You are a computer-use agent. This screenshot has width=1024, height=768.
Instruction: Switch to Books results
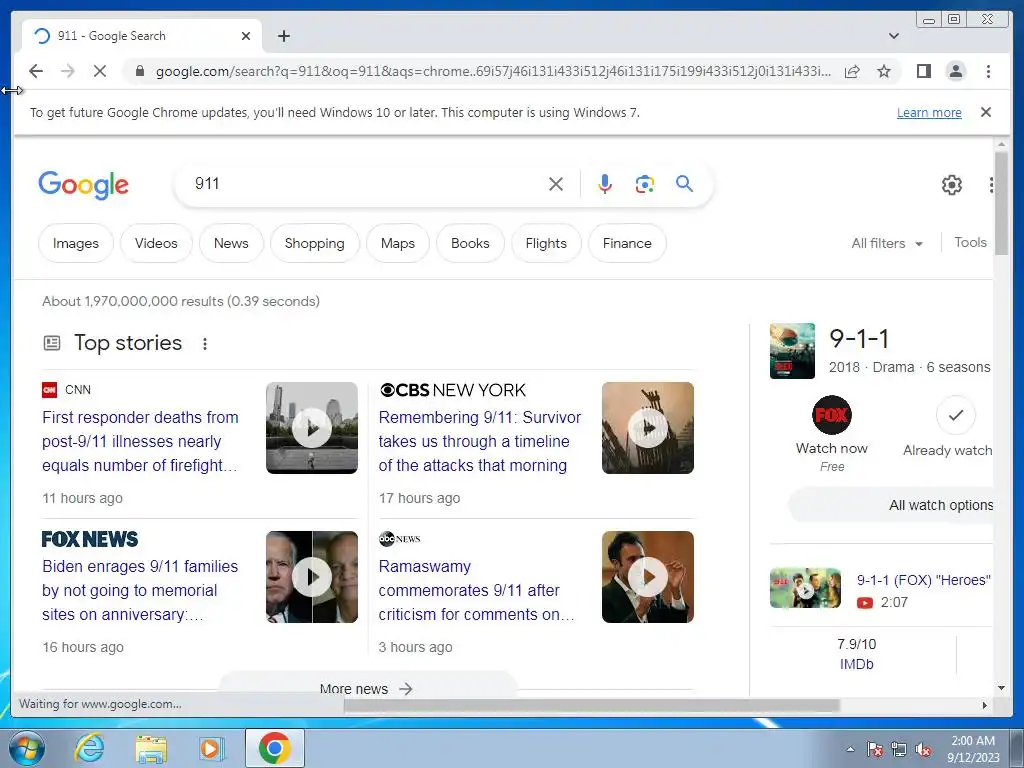[470, 243]
